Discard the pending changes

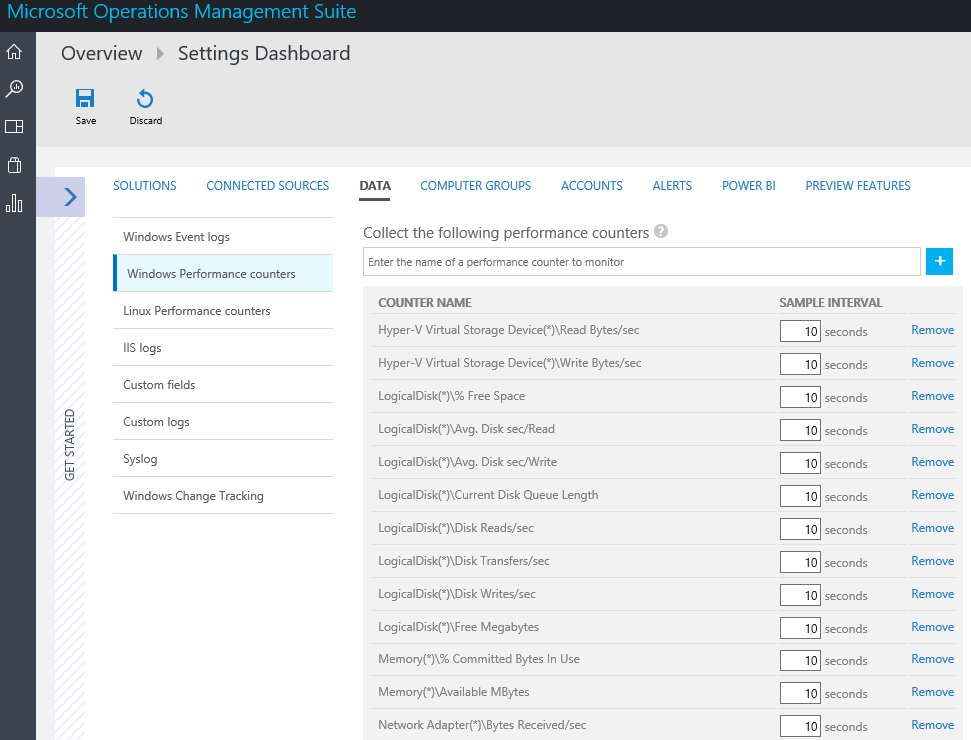pos(145,107)
